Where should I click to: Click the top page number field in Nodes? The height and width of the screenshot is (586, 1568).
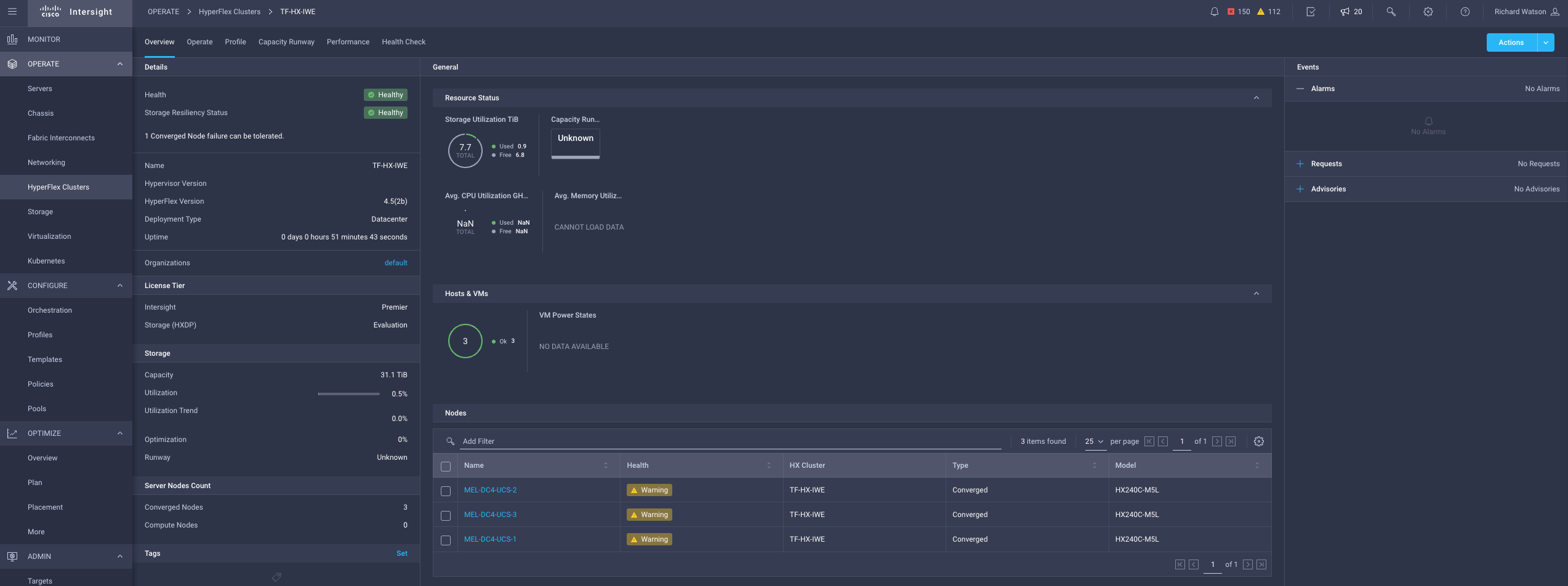(x=1182, y=441)
